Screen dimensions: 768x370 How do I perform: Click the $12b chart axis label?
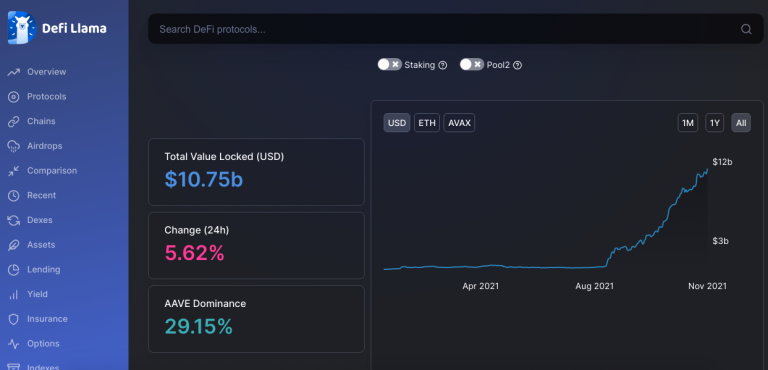point(722,162)
